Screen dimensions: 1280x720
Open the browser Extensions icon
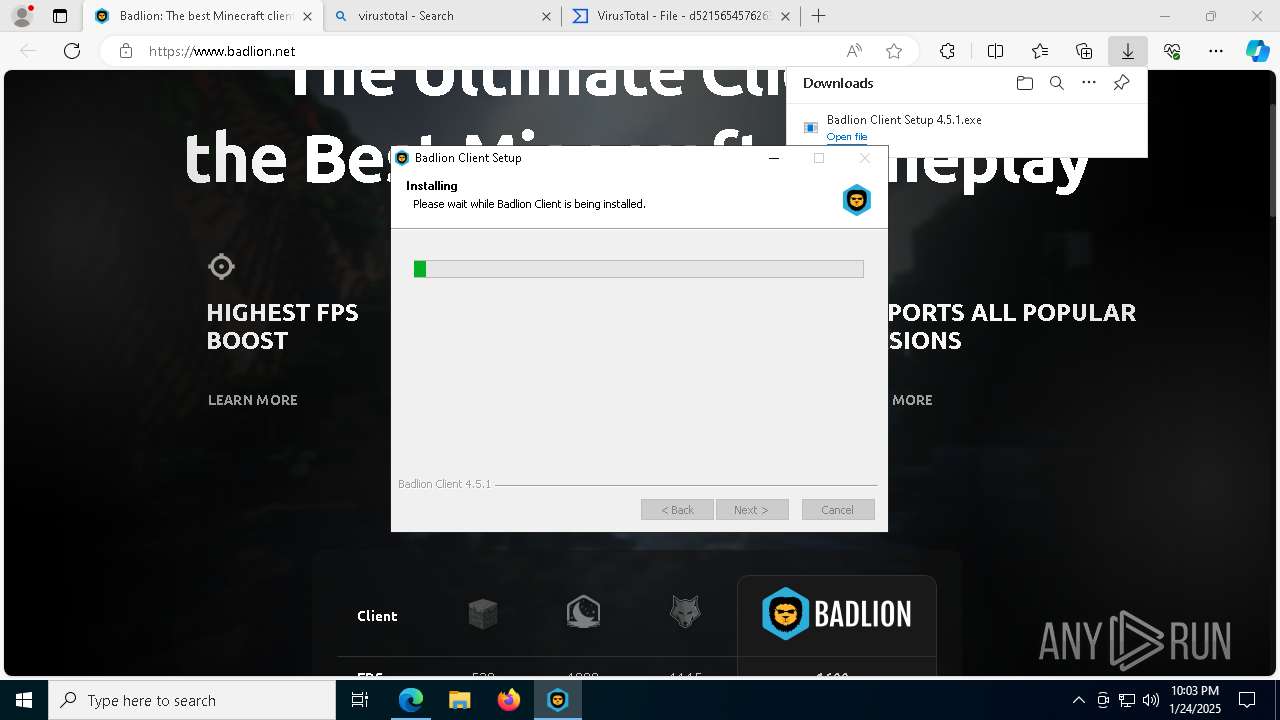tap(947, 51)
